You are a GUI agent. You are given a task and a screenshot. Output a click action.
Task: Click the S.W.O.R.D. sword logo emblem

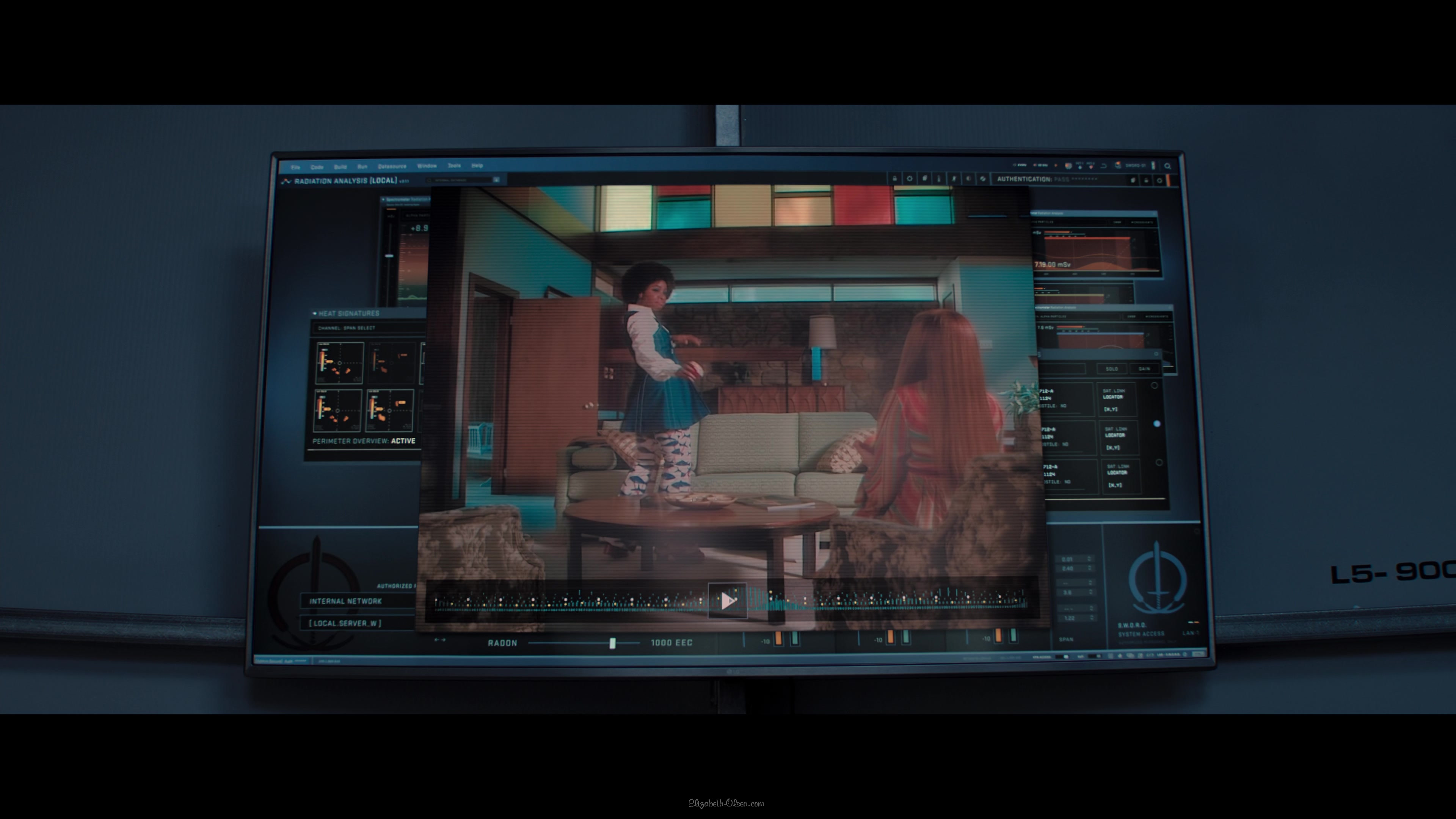1157,579
